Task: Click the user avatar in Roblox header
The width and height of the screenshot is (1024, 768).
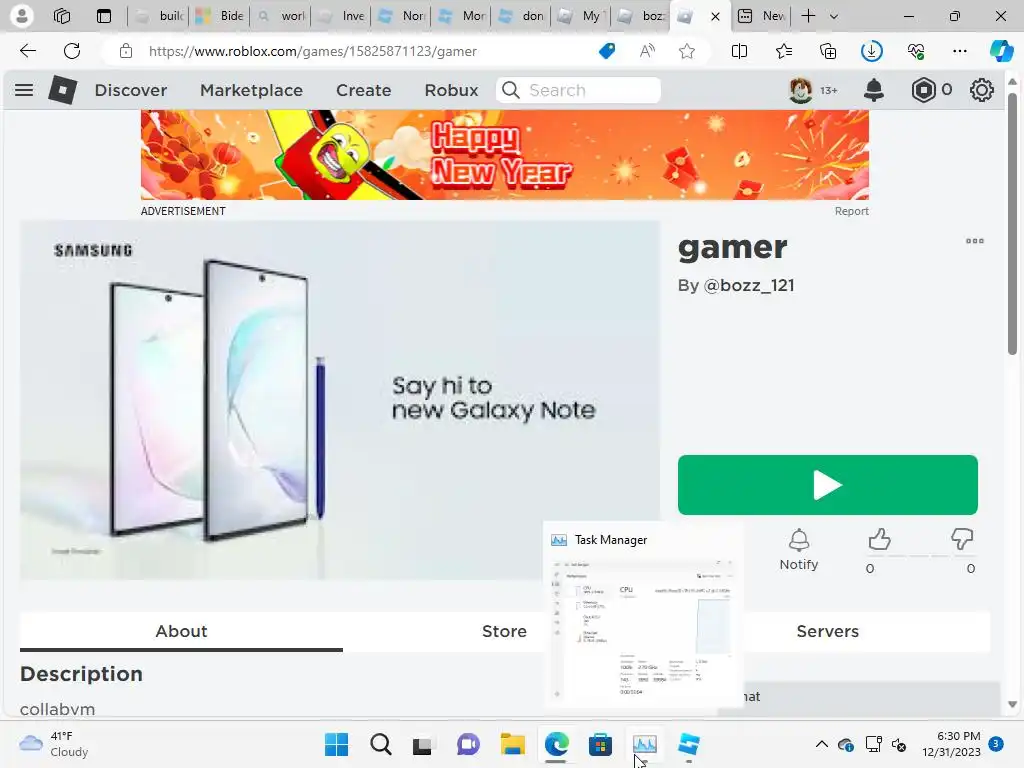Action: pyautogui.click(x=801, y=90)
